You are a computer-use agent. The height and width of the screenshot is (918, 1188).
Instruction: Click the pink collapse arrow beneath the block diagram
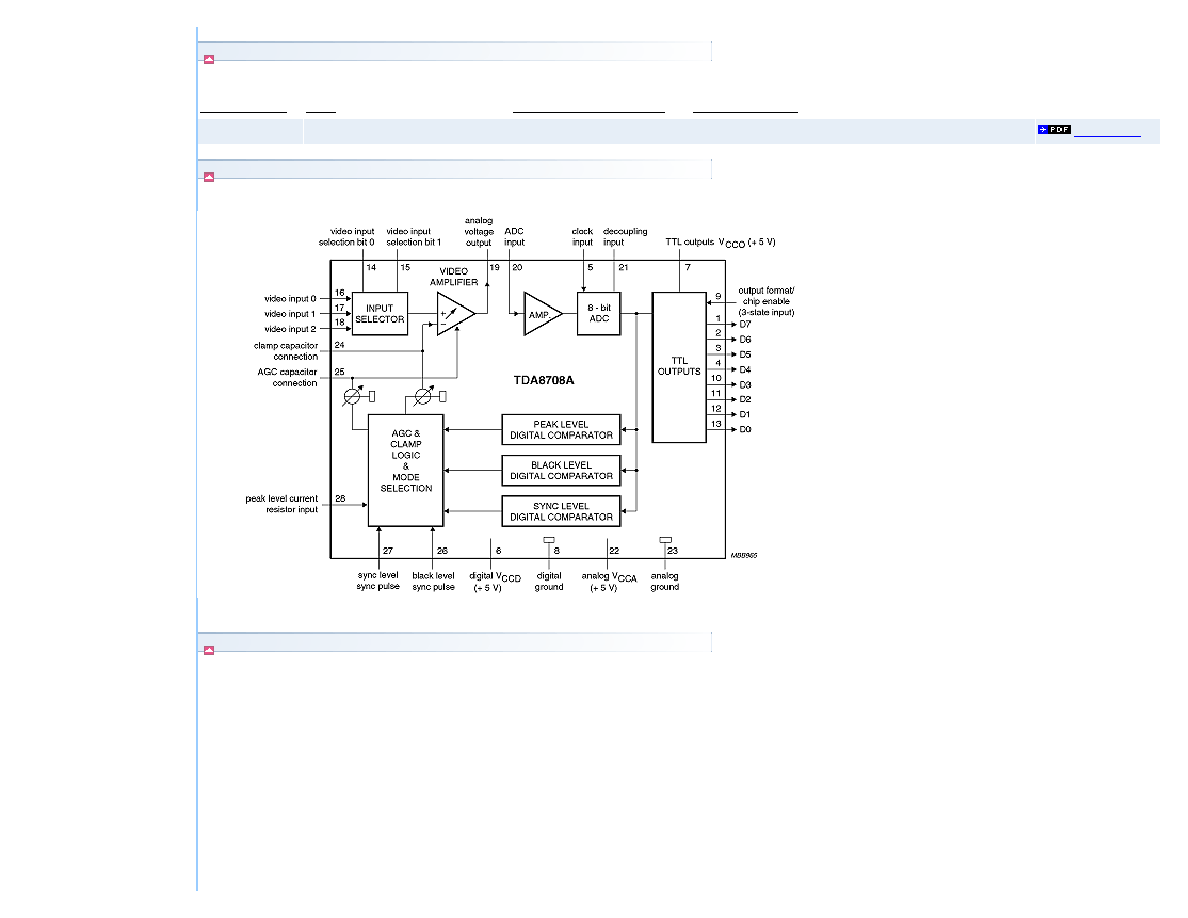point(209,650)
